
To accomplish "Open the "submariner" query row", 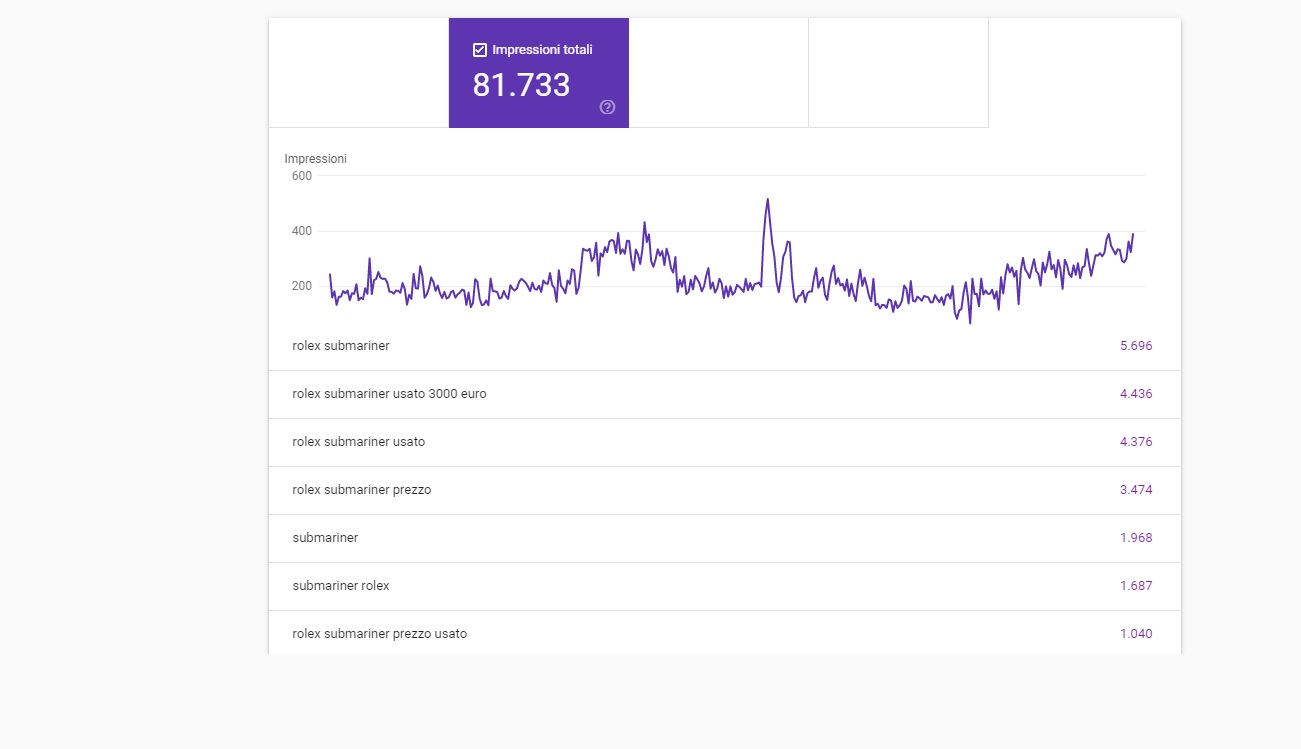I will (725, 538).
